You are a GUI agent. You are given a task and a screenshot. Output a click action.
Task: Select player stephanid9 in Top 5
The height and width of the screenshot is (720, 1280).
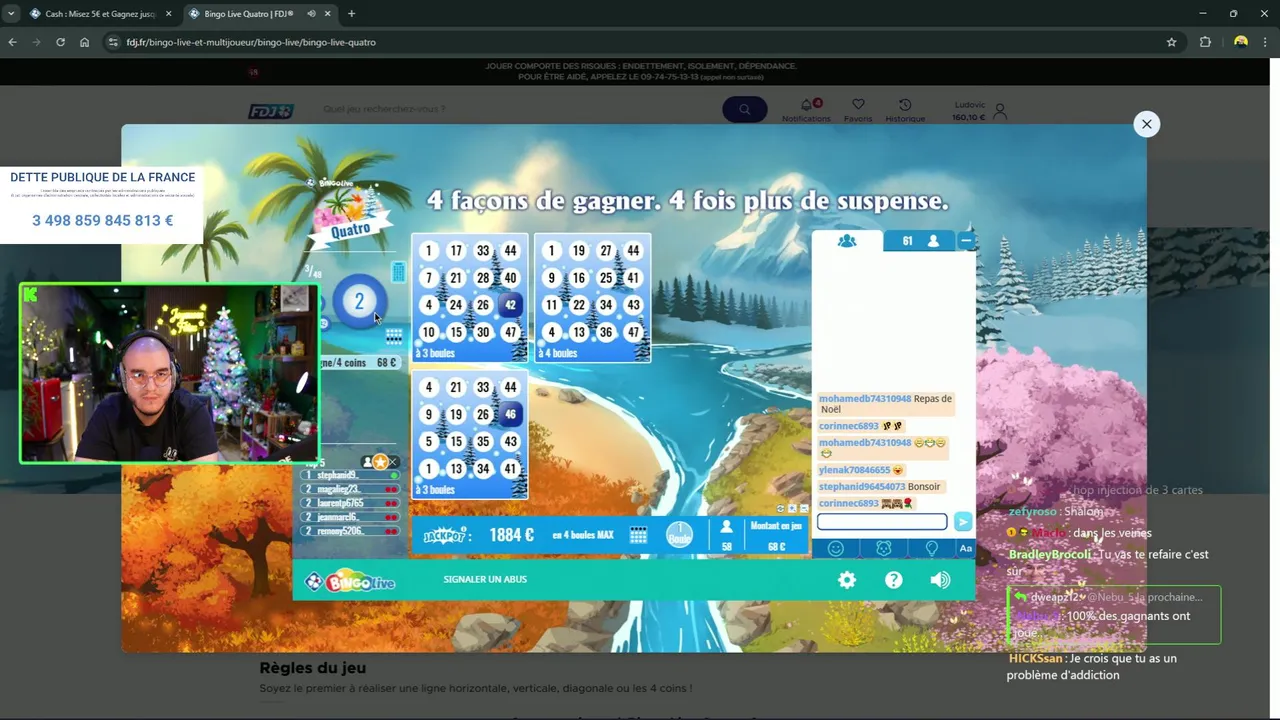349,475
